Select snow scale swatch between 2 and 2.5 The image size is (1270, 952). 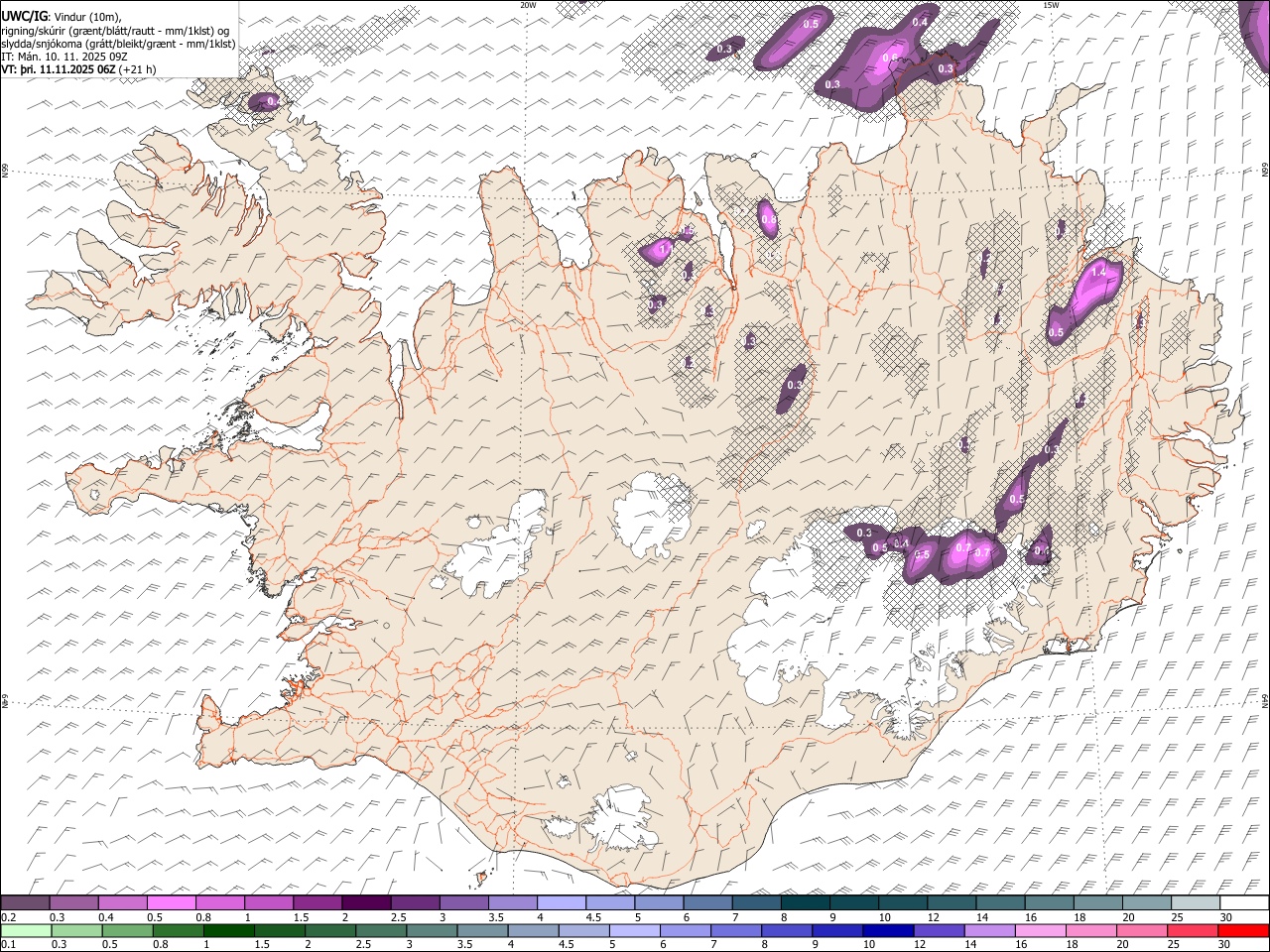click(366, 903)
